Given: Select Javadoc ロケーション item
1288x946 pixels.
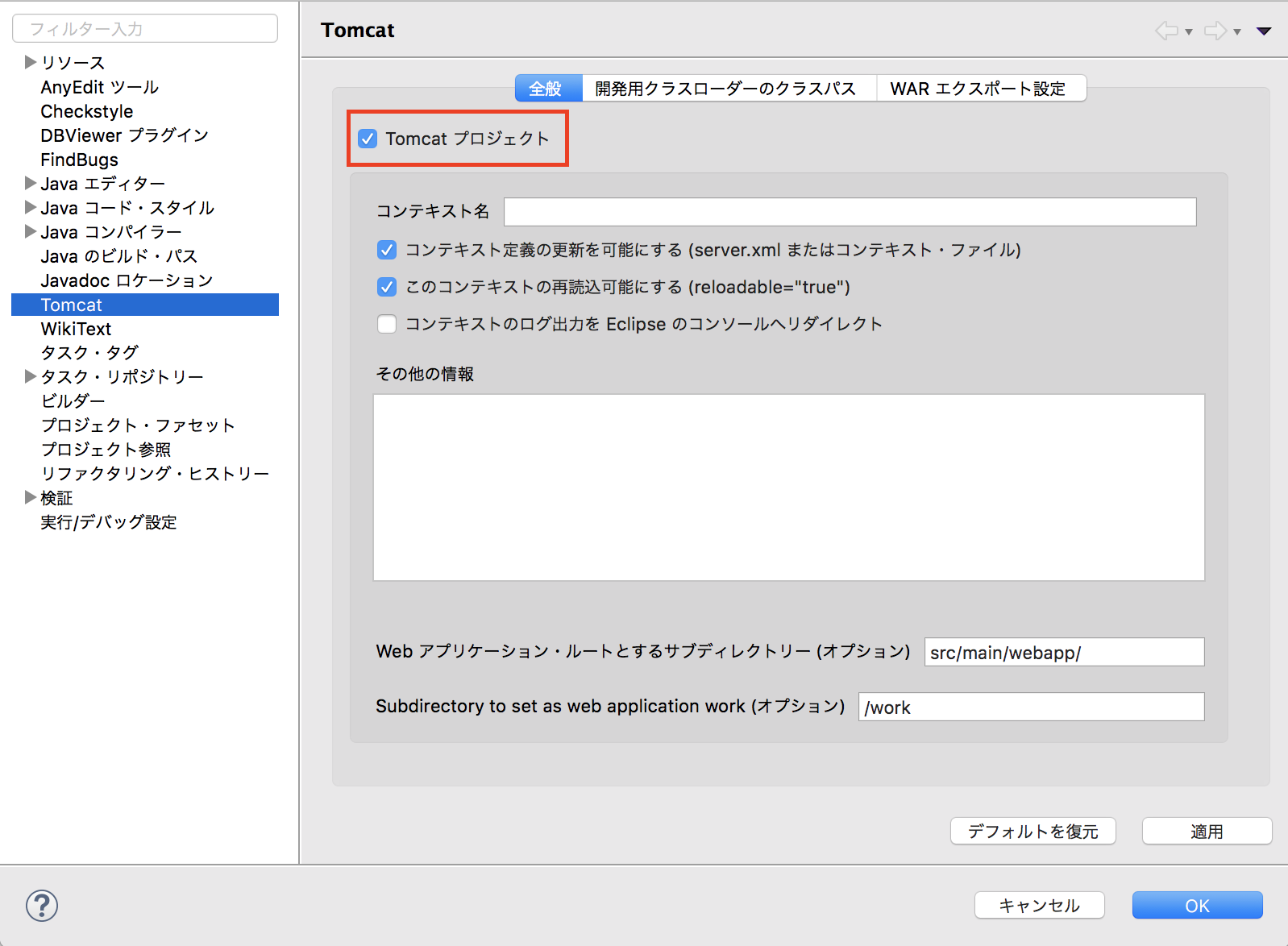Looking at the screenshot, I should tap(127, 280).
